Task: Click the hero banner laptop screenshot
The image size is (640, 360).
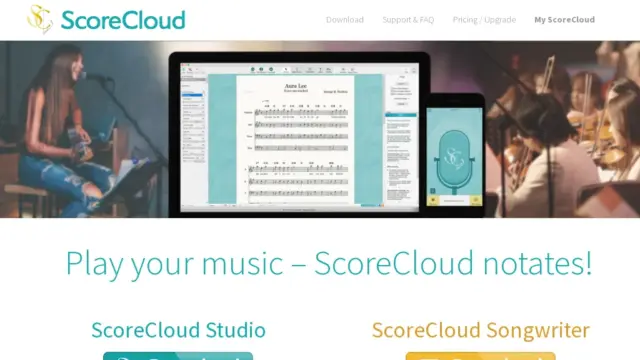Action: (299, 135)
